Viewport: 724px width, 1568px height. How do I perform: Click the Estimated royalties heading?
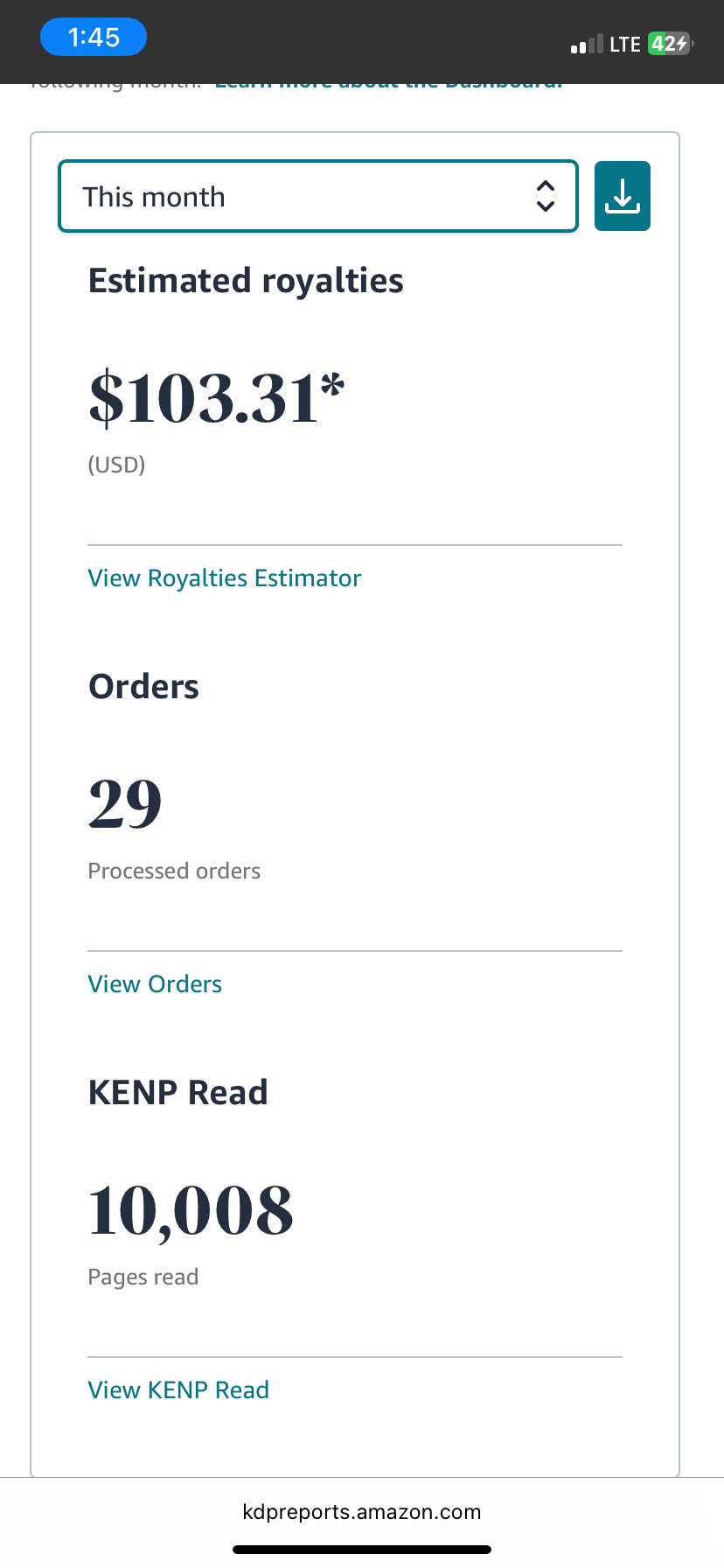click(x=246, y=281)
